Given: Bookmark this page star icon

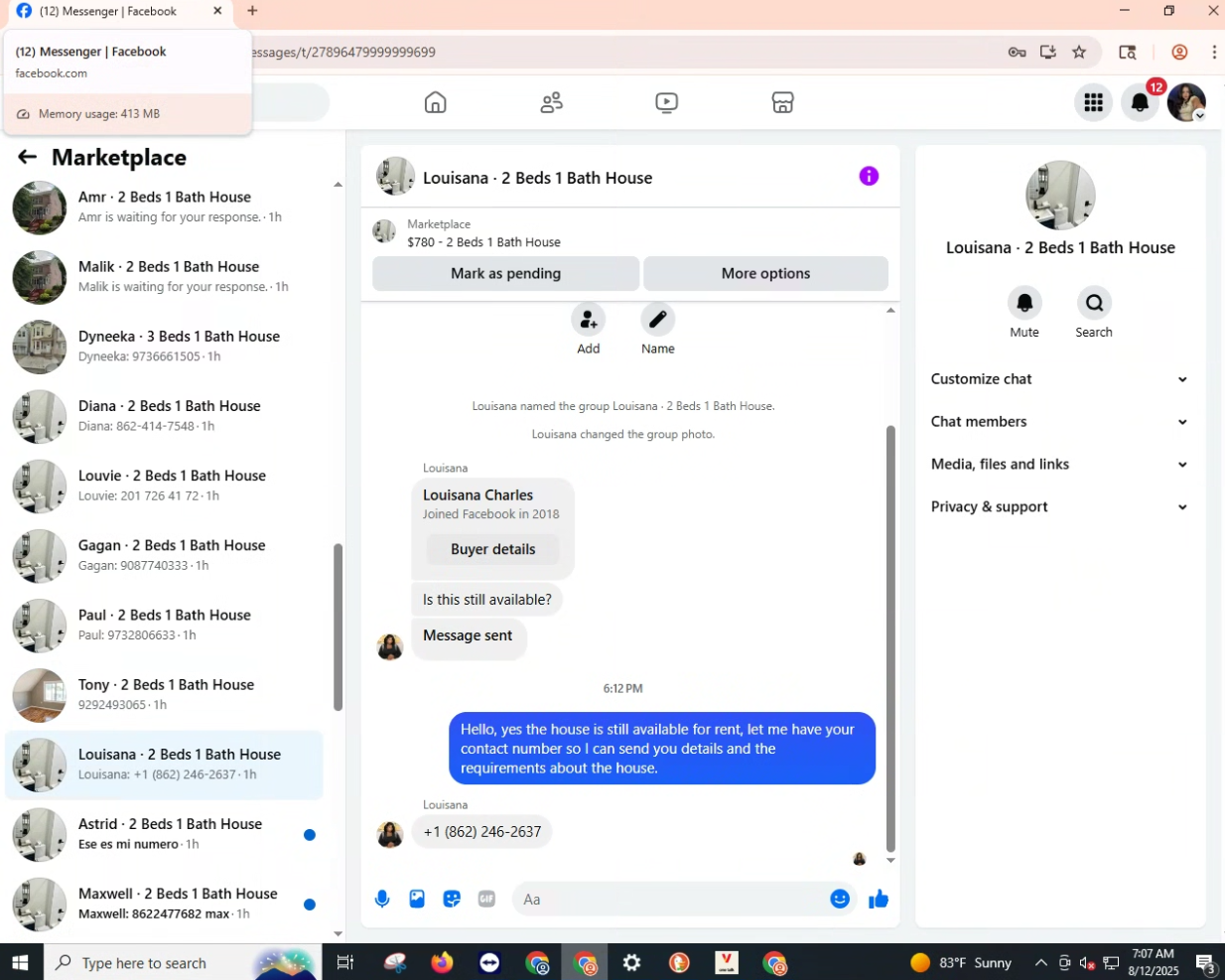Looking at the screenshot, I should pyautogui.click(x=1079, y=52).
